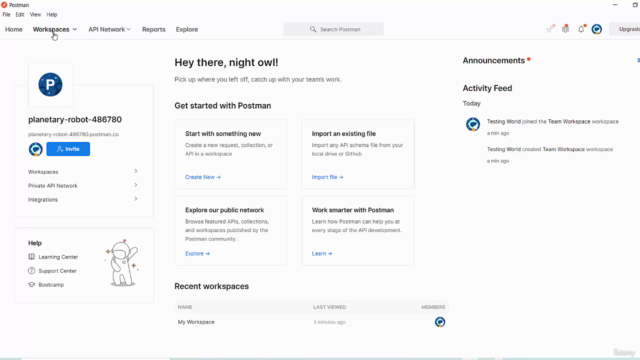
Task: Click the Postman logo in title bar
Action: pos(4,5)
